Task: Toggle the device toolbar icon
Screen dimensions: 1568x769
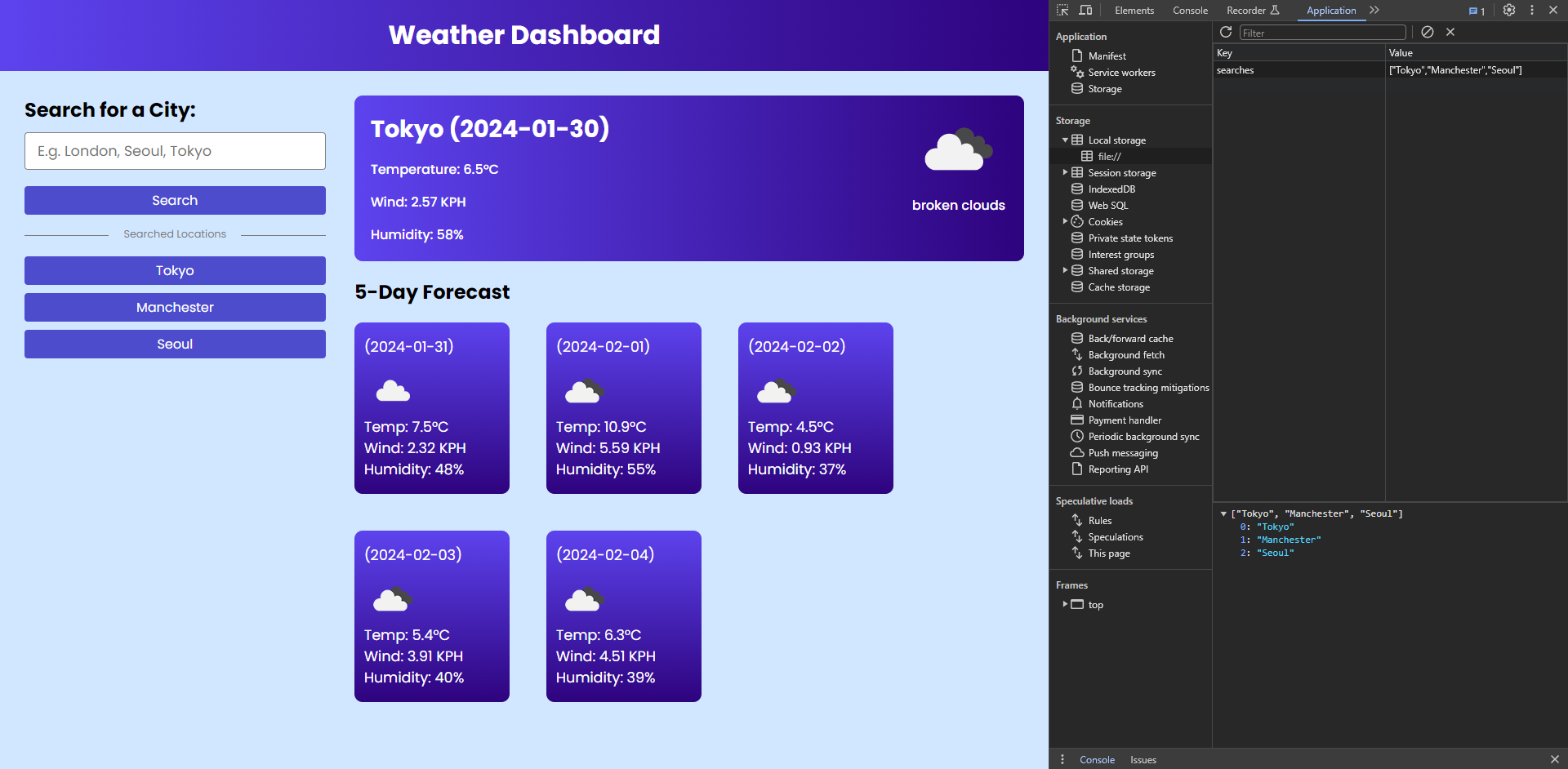Action: pyautogui.click(x=1085, y=11)
